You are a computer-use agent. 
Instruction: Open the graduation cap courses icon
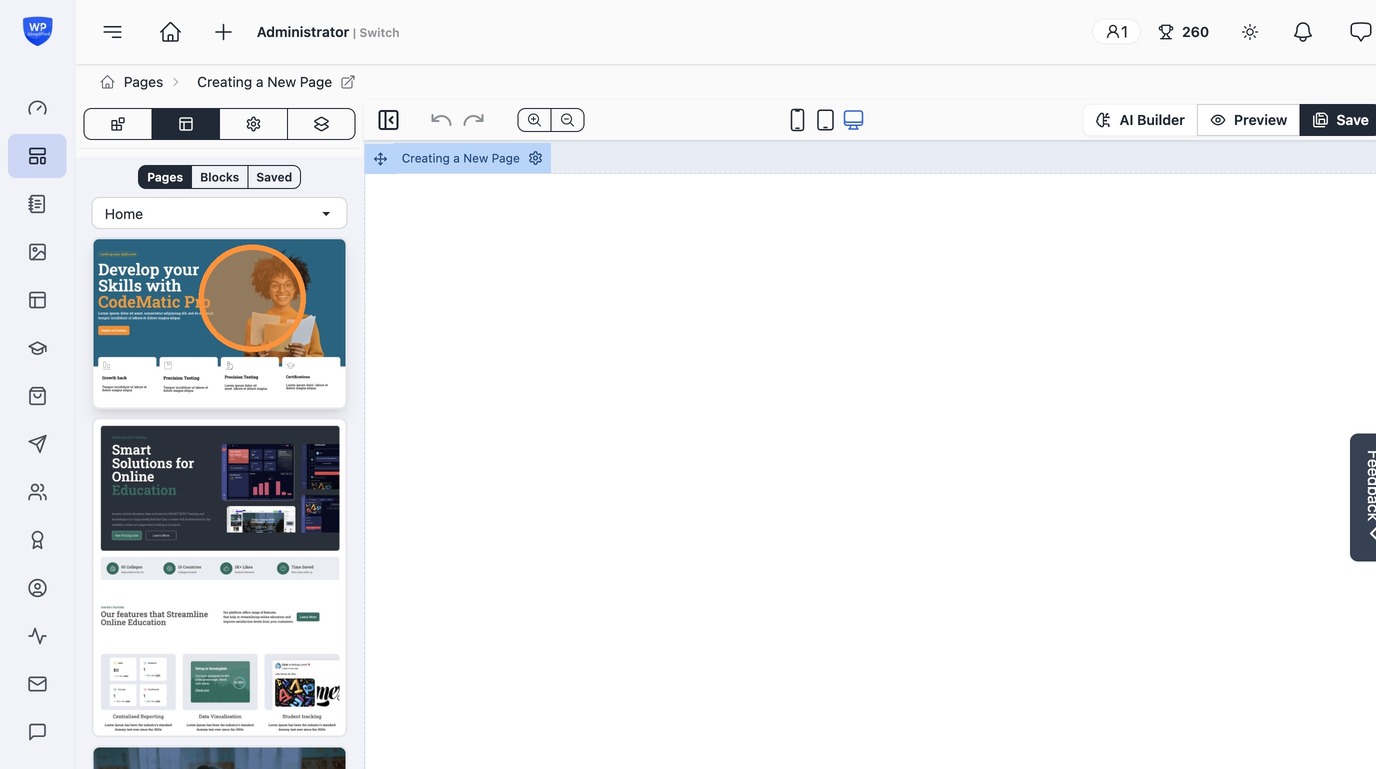click(37, 348)
